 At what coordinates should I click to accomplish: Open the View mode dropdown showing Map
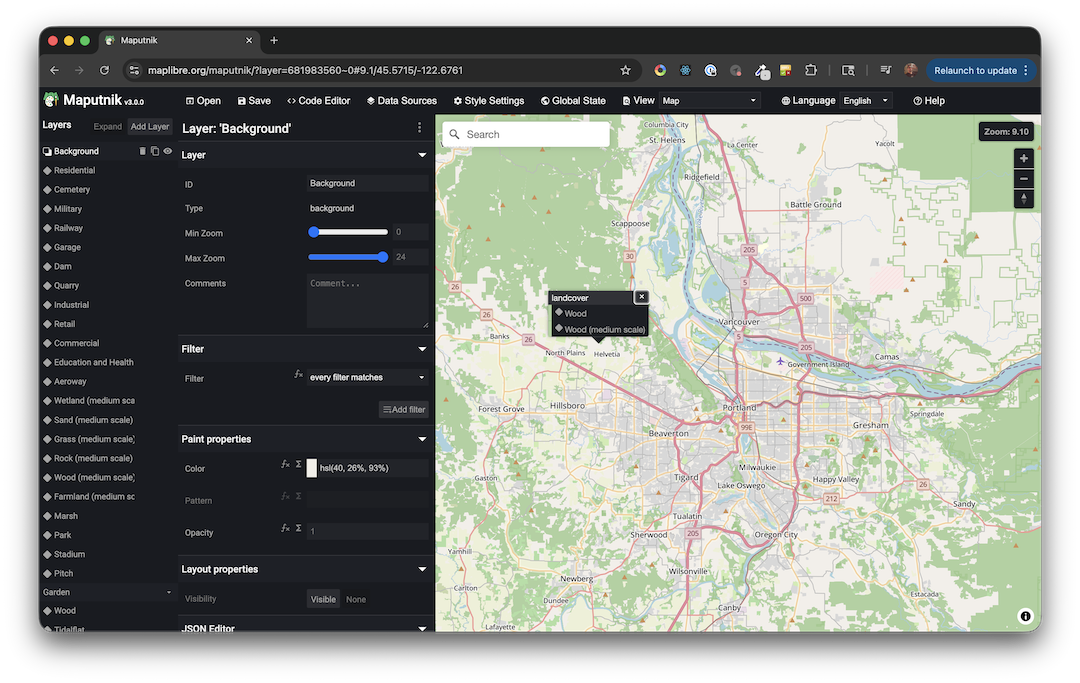[x=710, y=100]
